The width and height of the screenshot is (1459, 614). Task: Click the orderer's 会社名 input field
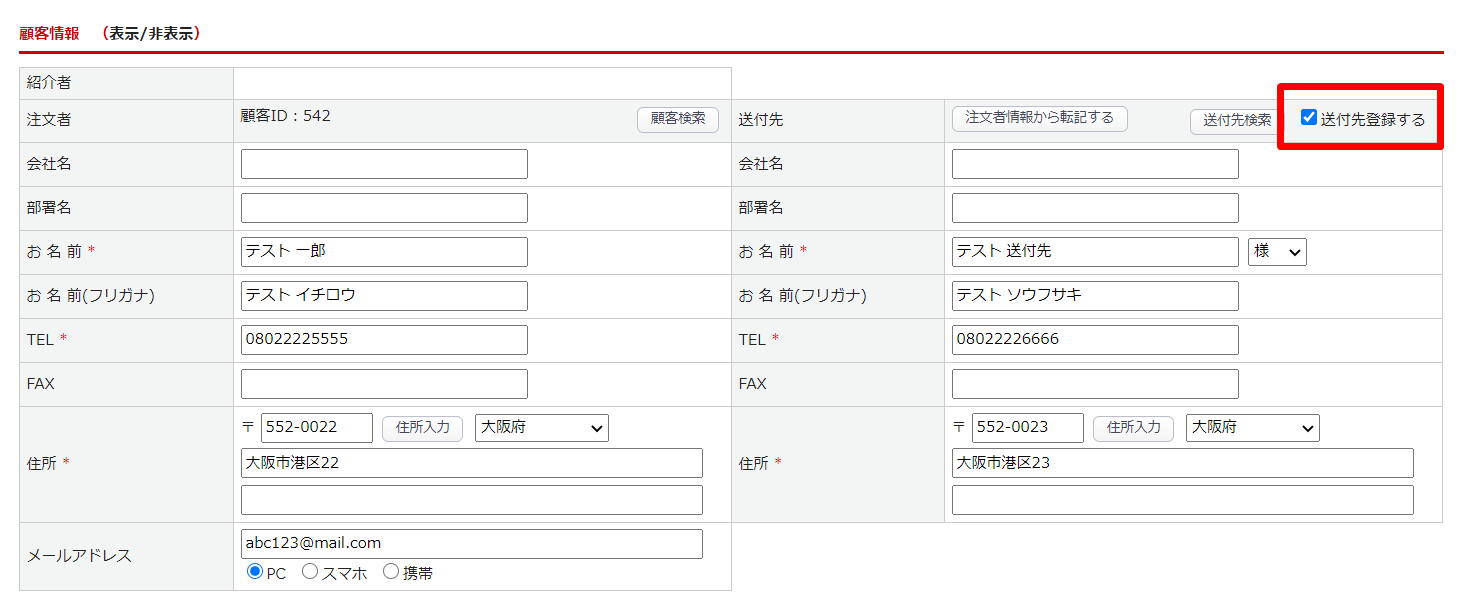click(384, 164)
